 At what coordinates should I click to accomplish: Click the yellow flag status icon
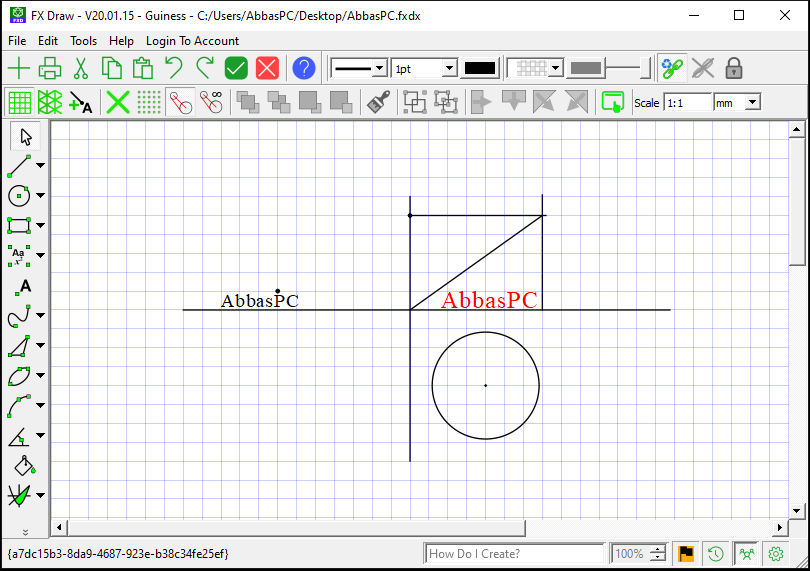[x=686, y=553]
